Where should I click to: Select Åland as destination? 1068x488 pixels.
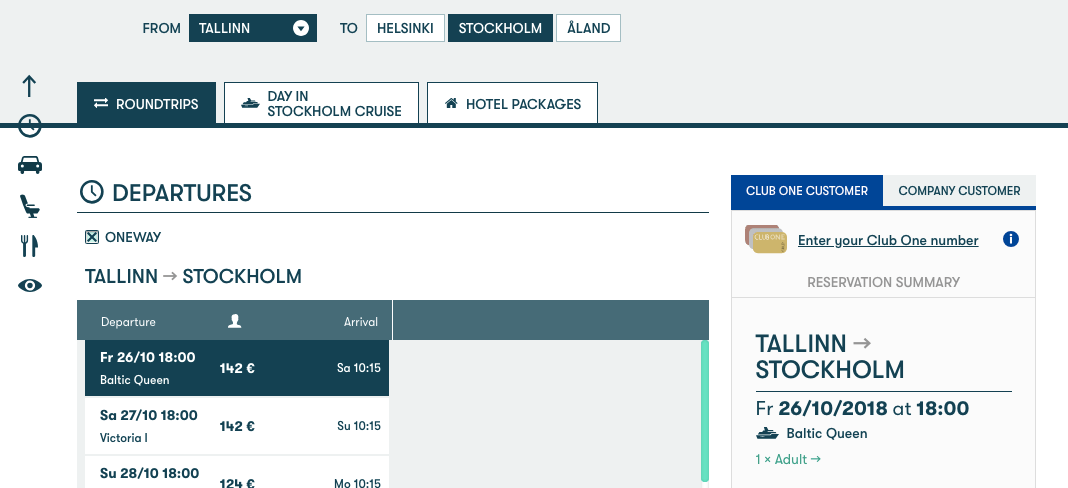[588, 28]
